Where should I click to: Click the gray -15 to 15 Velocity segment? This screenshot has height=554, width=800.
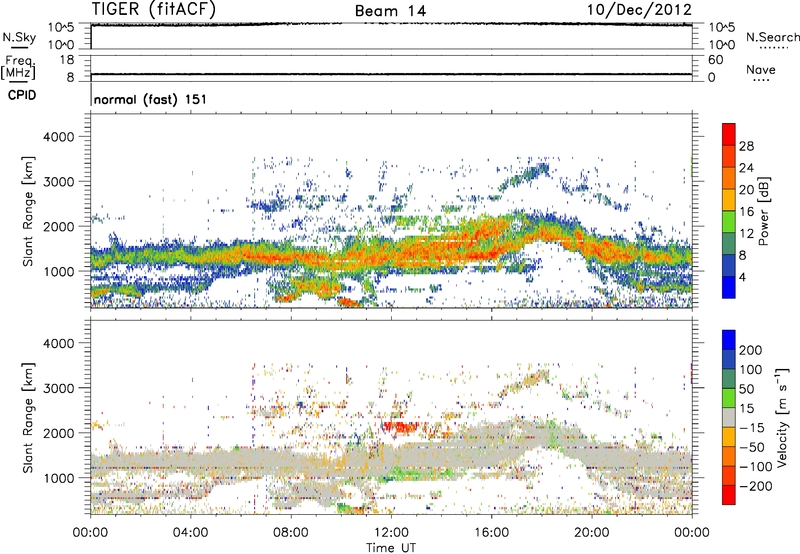click(x=729, y=417)
